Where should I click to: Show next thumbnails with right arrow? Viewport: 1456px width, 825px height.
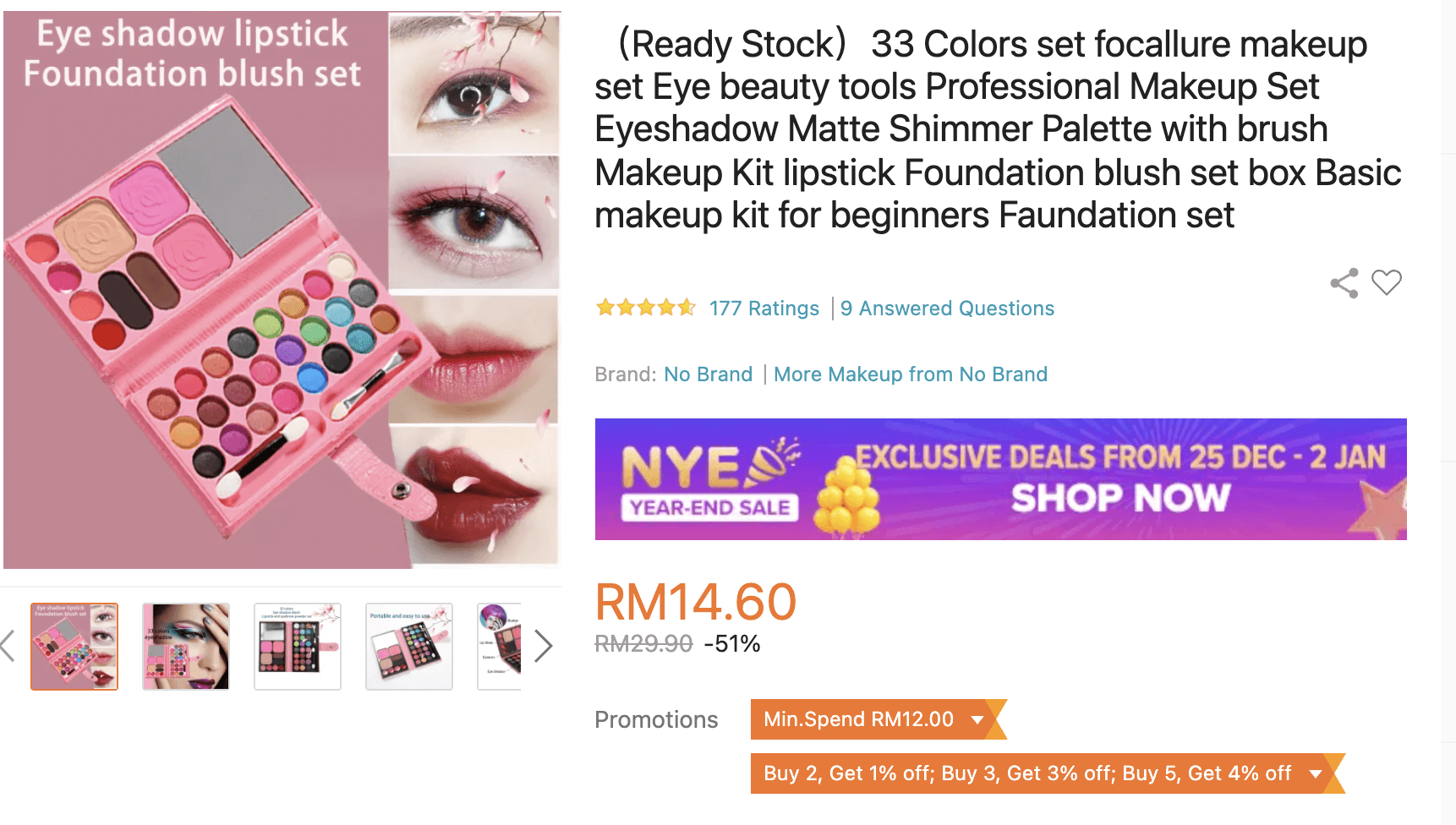point(544,646)
